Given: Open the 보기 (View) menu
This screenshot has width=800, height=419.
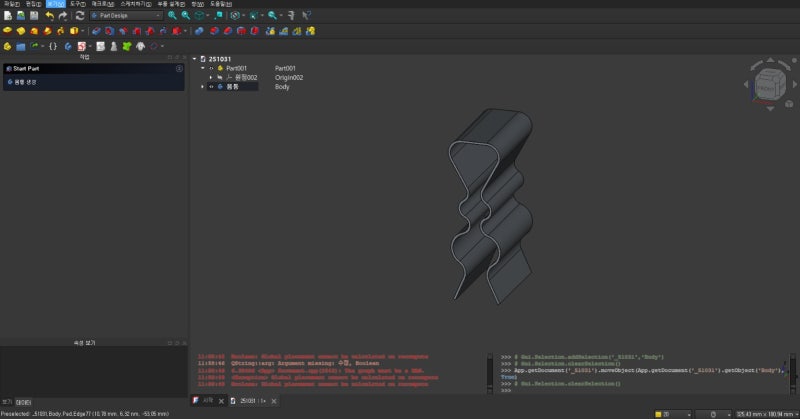Looking at the screenshot, I should (55, 4).
